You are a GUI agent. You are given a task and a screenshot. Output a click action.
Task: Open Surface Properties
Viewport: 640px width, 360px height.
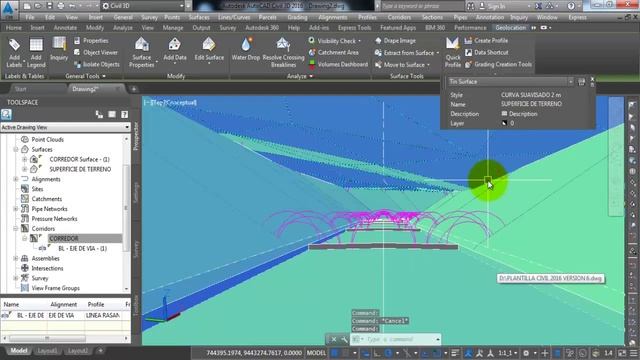click(142, 52)
